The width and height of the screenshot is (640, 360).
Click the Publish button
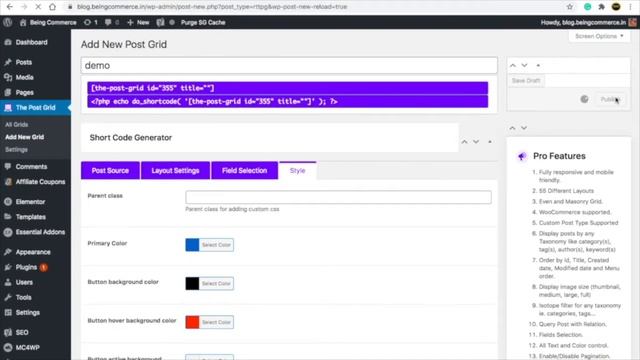[610, 99]
